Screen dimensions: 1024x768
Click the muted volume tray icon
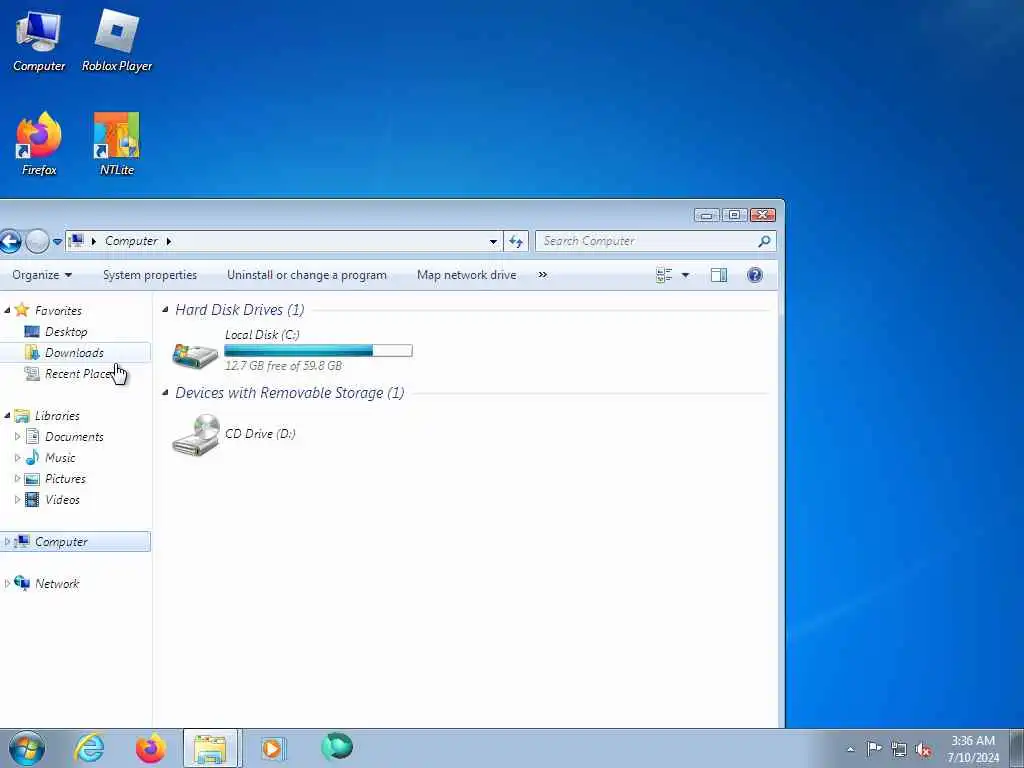click(x=923, y=750)
